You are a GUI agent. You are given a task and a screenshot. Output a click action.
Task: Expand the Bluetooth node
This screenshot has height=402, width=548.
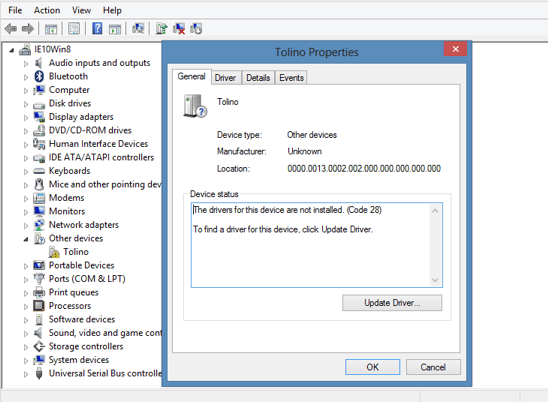point(26,77)
